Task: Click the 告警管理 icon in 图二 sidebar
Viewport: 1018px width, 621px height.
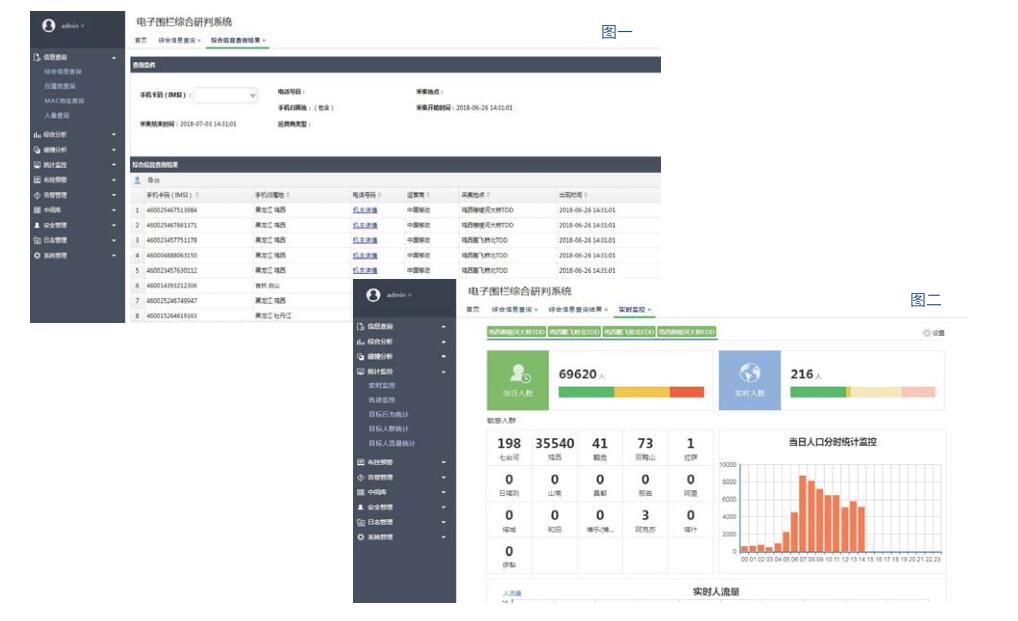Action: [x=361, y=477]
